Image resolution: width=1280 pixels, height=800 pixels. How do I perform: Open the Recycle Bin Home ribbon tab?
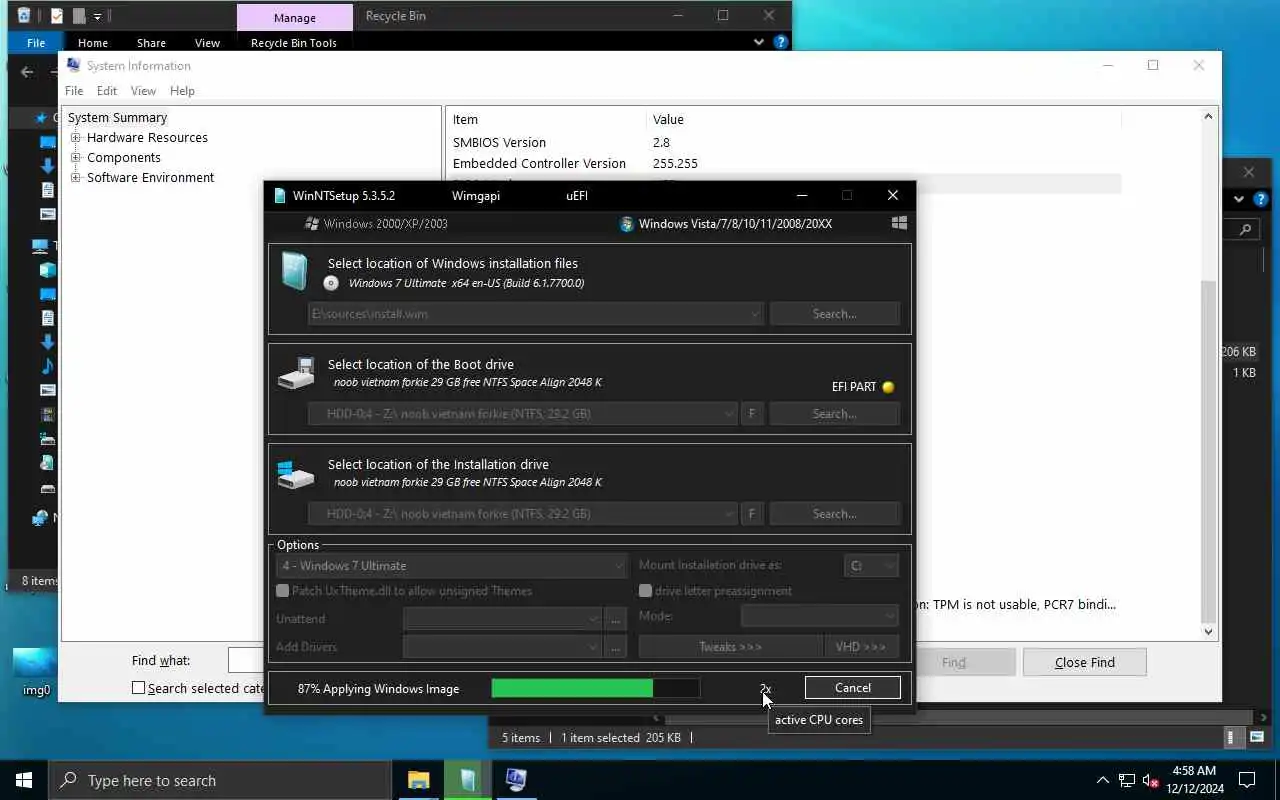click(93, 43)
